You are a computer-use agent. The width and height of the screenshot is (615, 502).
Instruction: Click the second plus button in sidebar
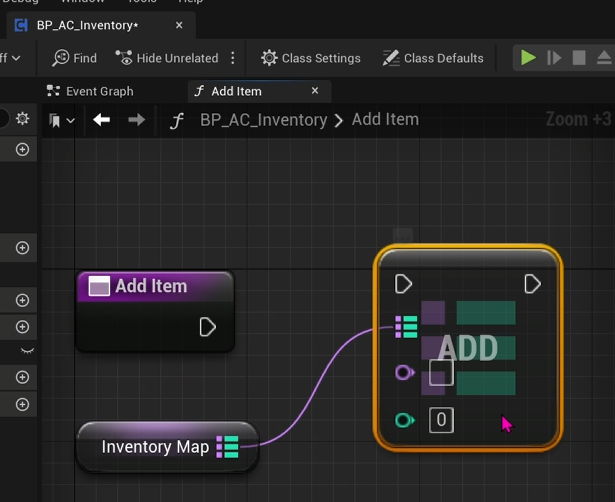[22, 248]
